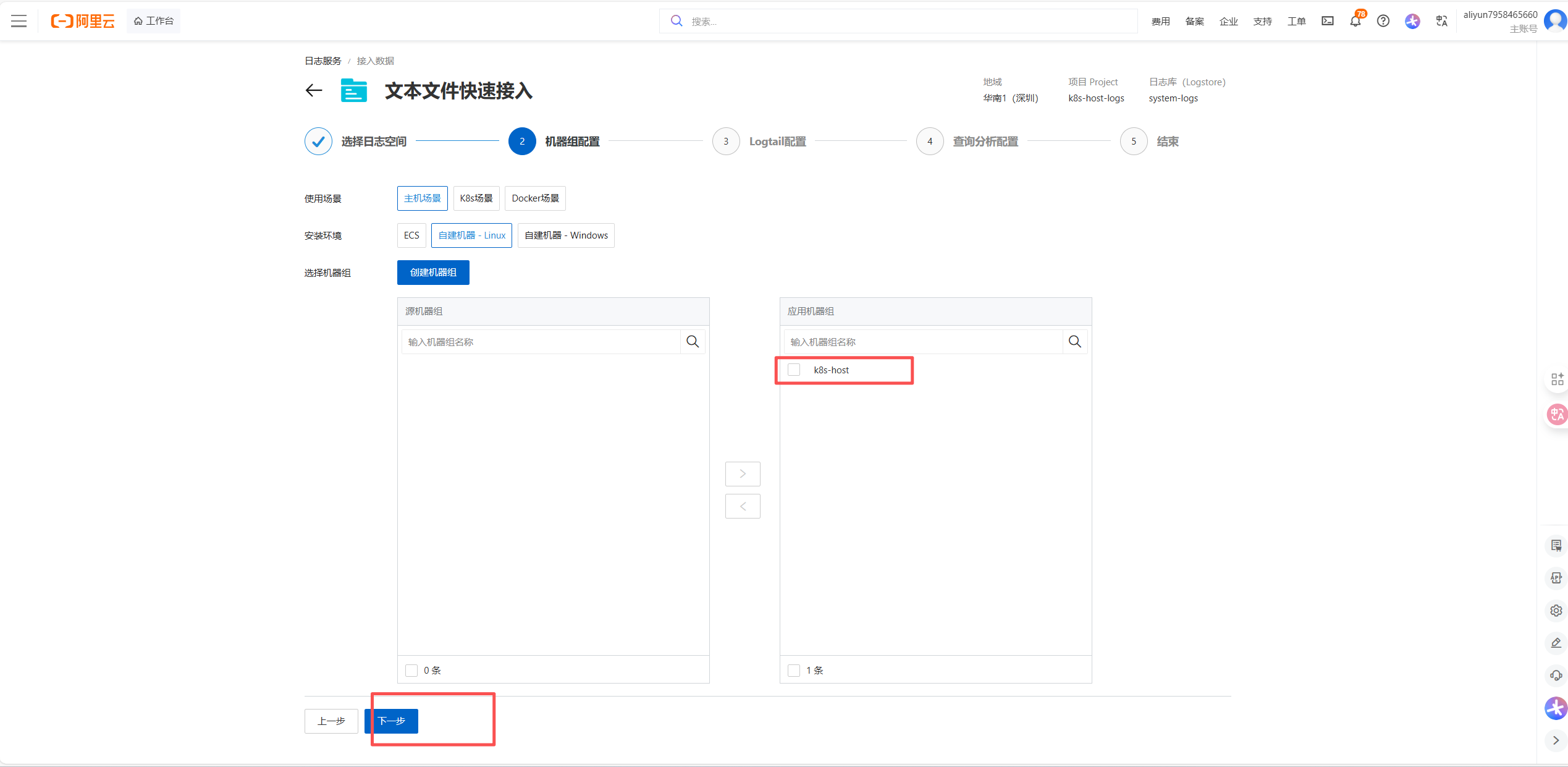Toggle select-all checkbox next to 0 条
1568x767 pixels.
(411, 671)
